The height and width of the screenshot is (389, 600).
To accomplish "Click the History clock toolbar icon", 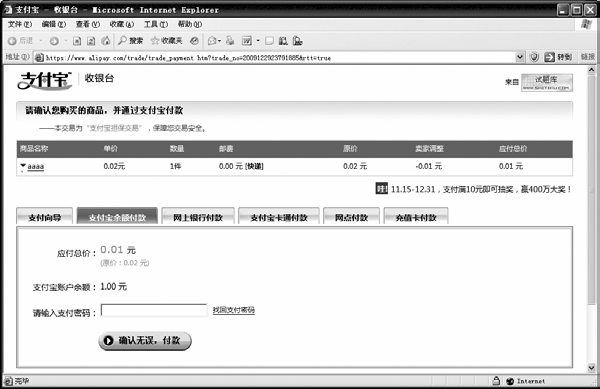I will [194, 41].
